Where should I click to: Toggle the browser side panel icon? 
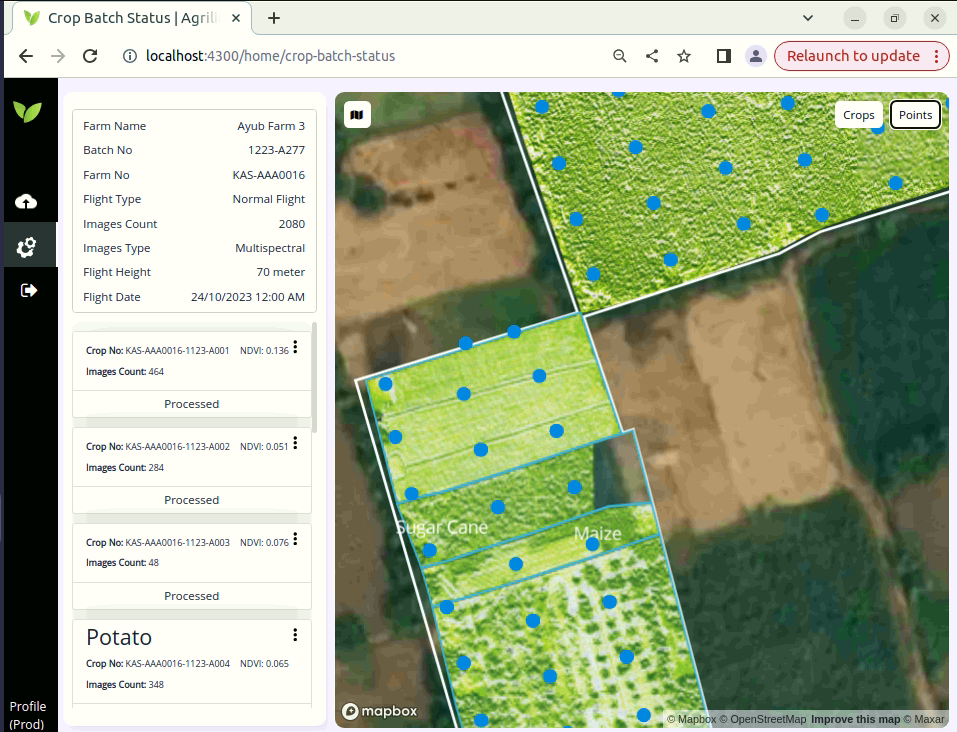pos(723,56)
